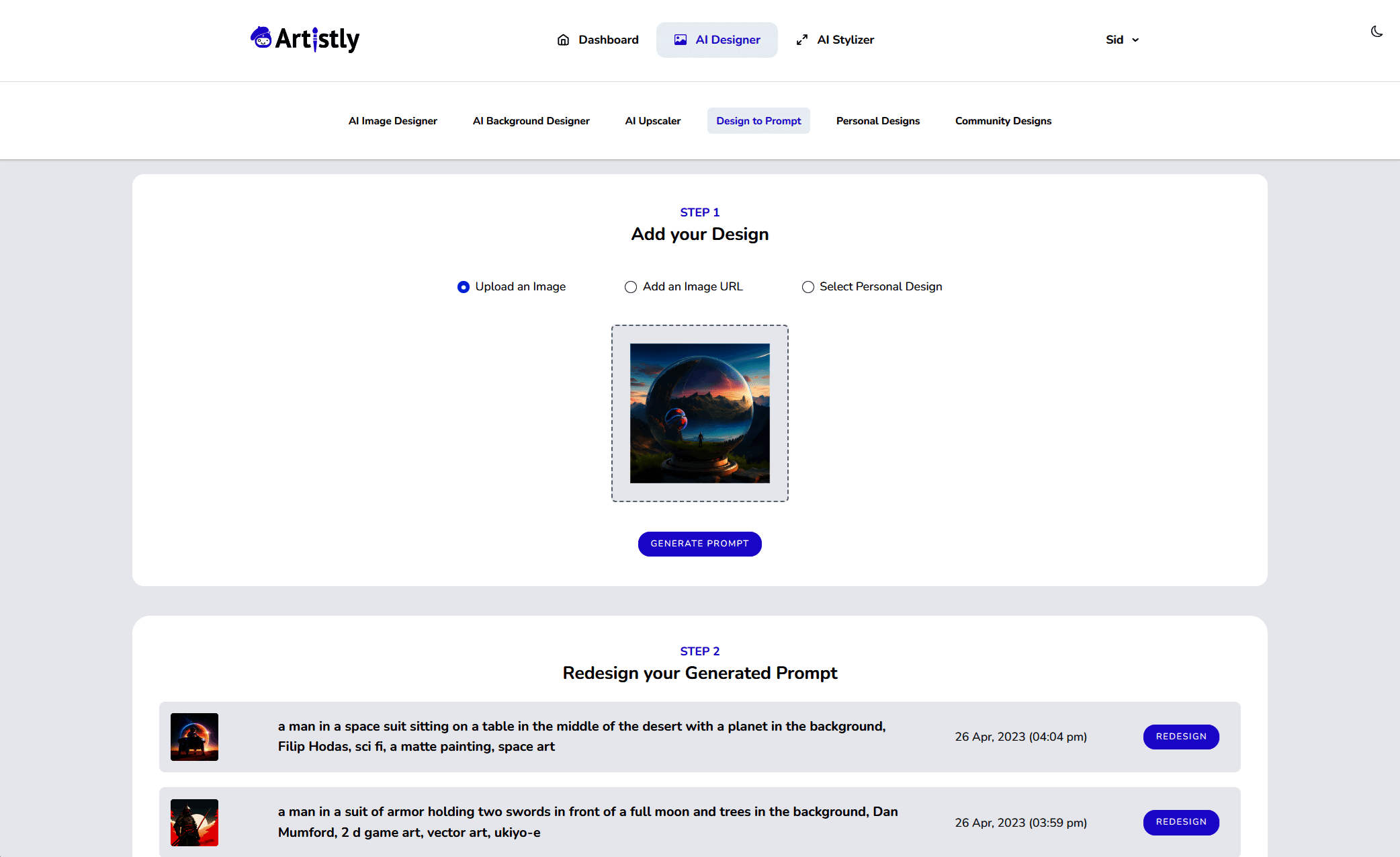Open the AI Image Designer tab
The image size is (1400, 857).
pos(392,121)
